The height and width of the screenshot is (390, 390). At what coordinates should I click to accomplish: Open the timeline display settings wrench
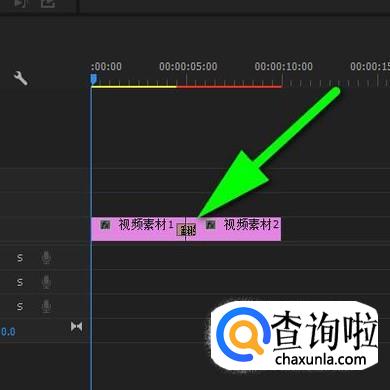(20, 78)
